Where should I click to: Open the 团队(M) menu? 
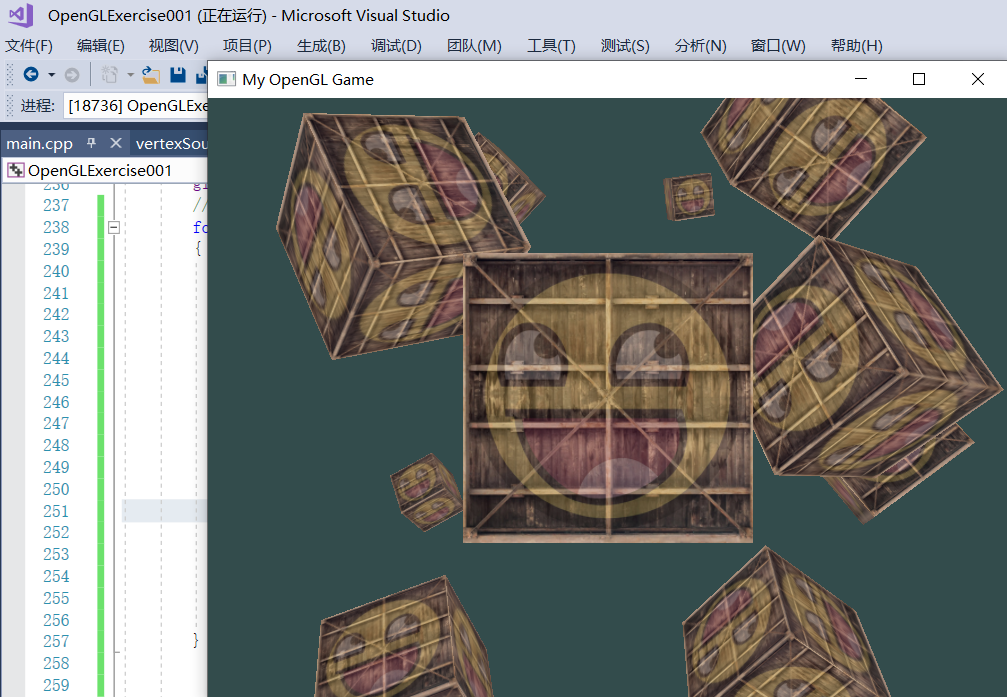point(474,46)
